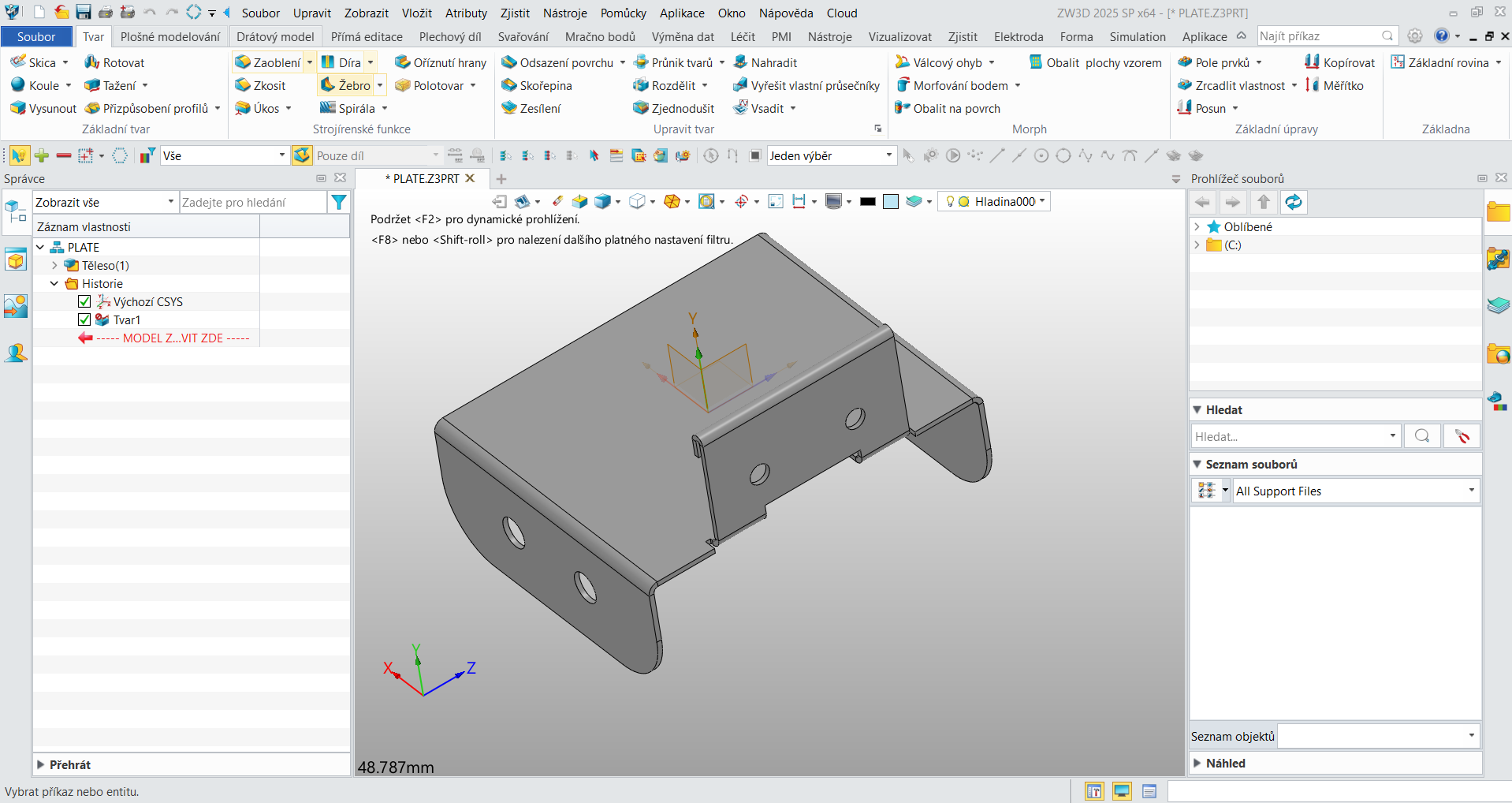Expand the Oblíbené favorites node
Screen dimensions: 1512x803
tap(1197, 226)
